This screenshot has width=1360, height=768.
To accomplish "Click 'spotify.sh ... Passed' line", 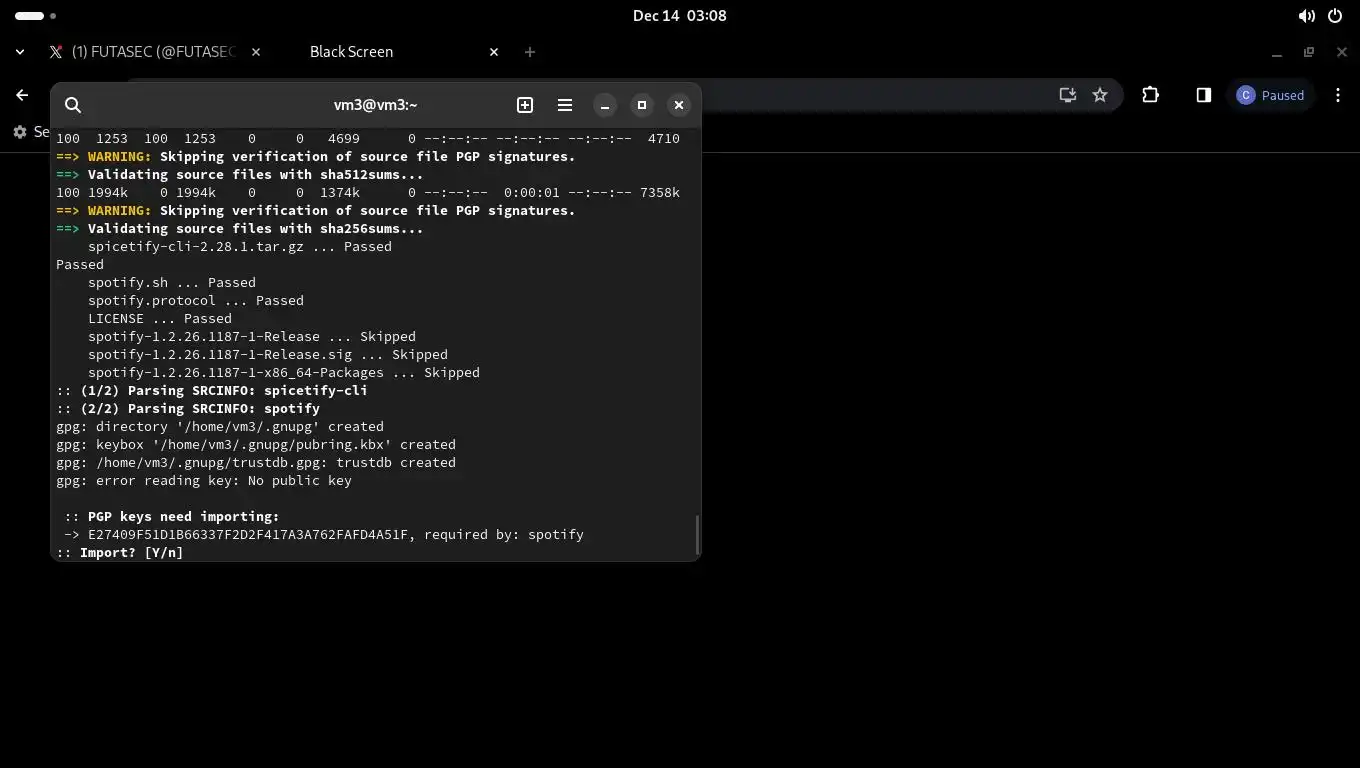I will pos(172,282).
